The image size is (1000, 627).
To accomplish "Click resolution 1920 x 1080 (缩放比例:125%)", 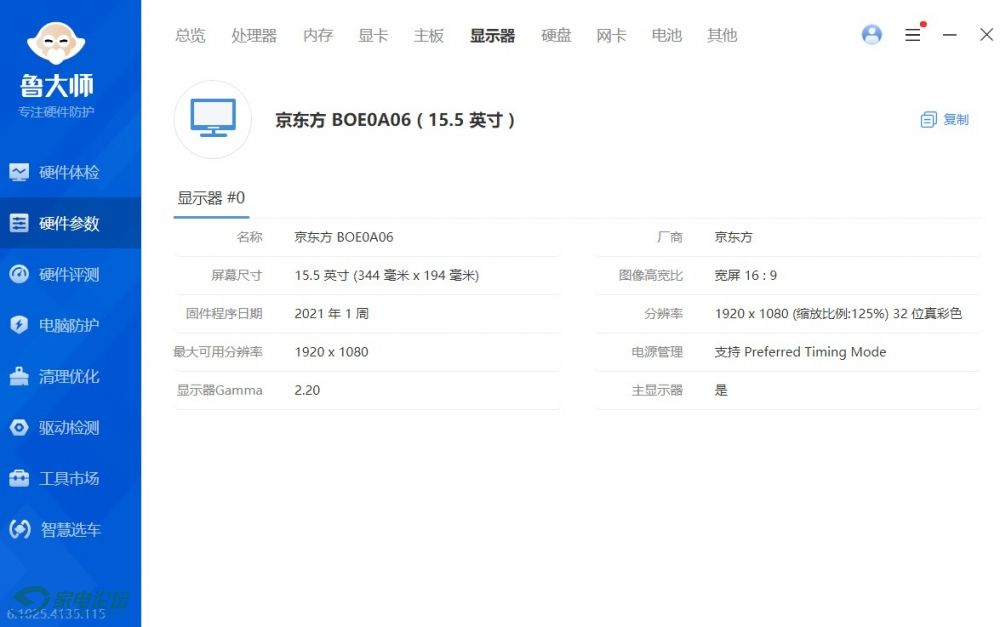I will 802,314.
